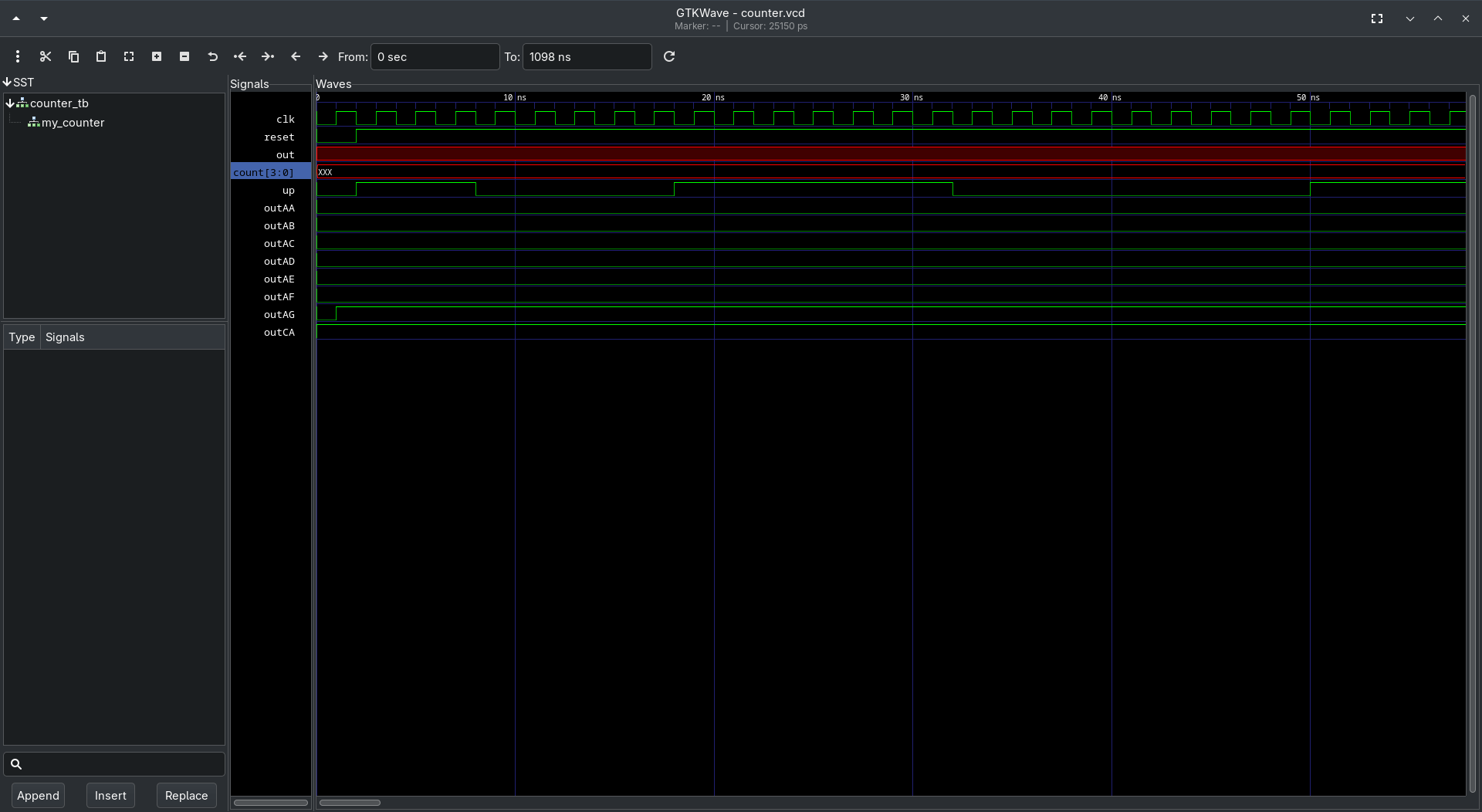The width and height of the screenshot is (1482, 812).
Task: Click the signal search filter field
Action: click(x=114, y=764)
